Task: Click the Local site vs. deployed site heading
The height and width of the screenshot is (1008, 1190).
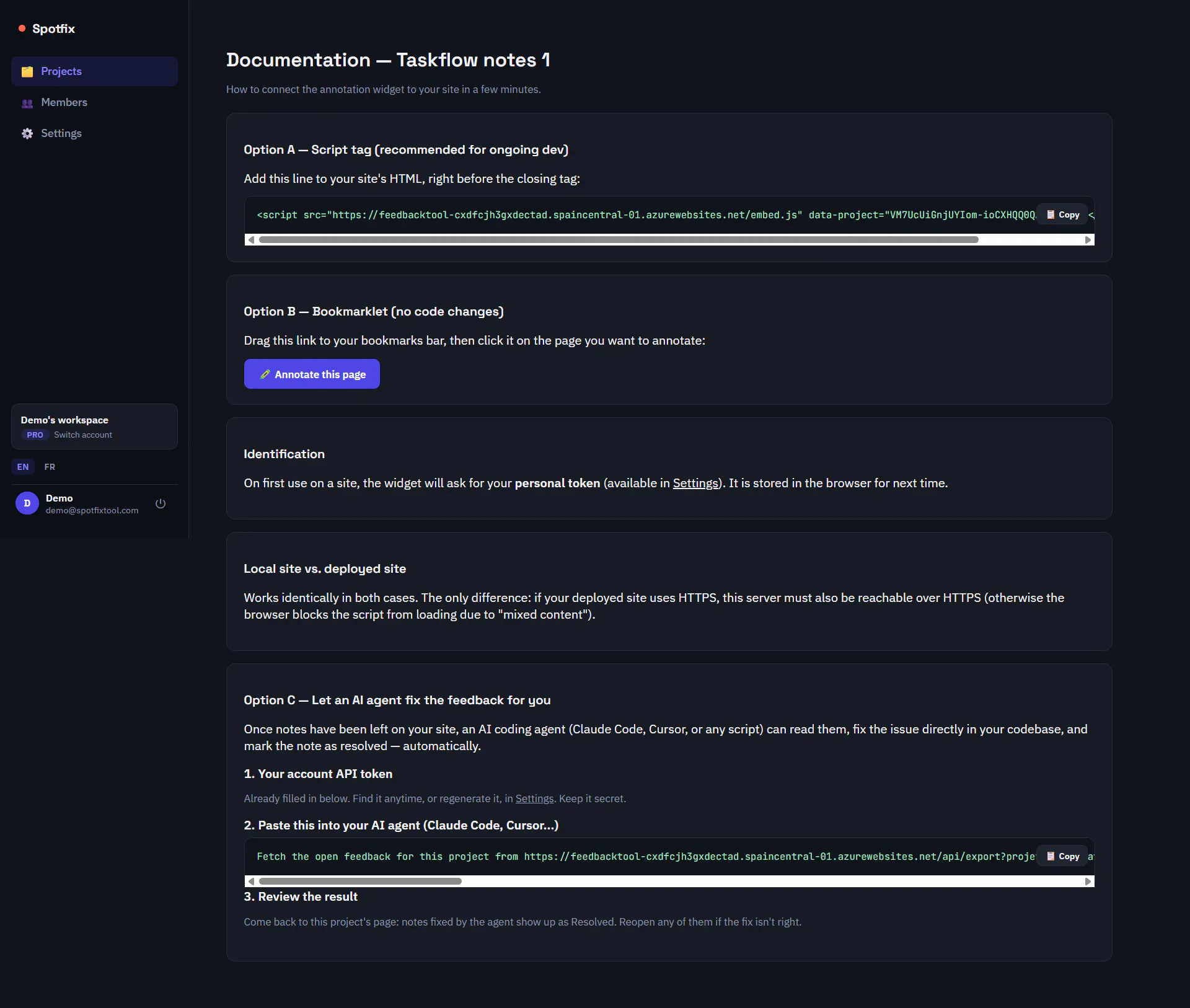Action: click(x=325, y=568)
